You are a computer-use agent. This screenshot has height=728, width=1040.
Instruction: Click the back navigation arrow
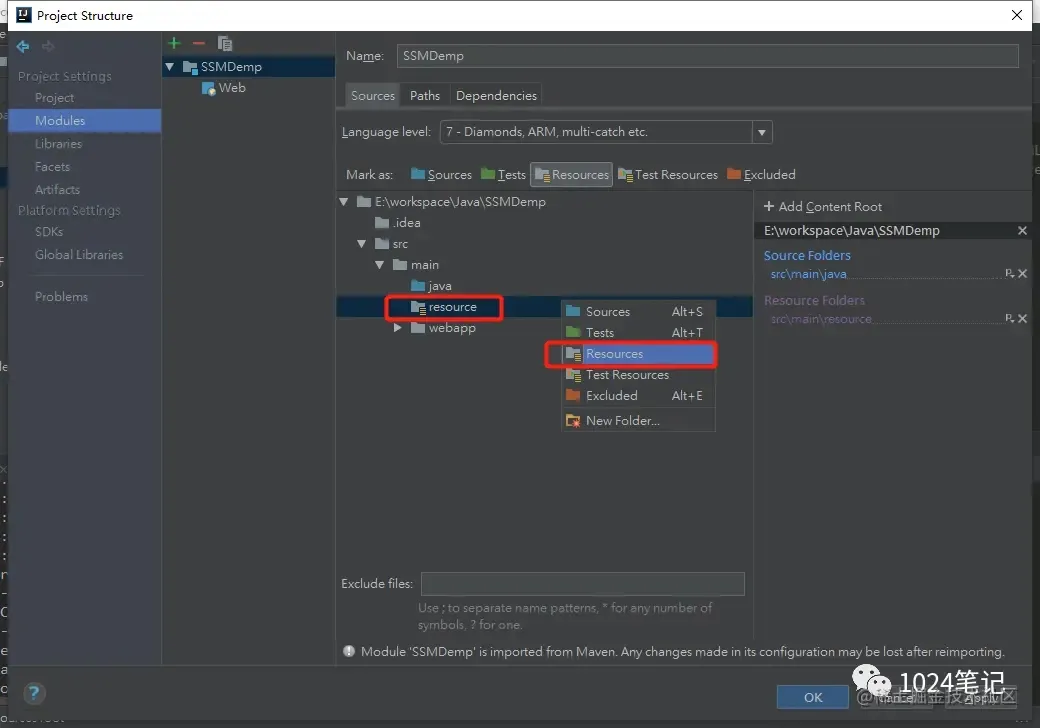23,46
